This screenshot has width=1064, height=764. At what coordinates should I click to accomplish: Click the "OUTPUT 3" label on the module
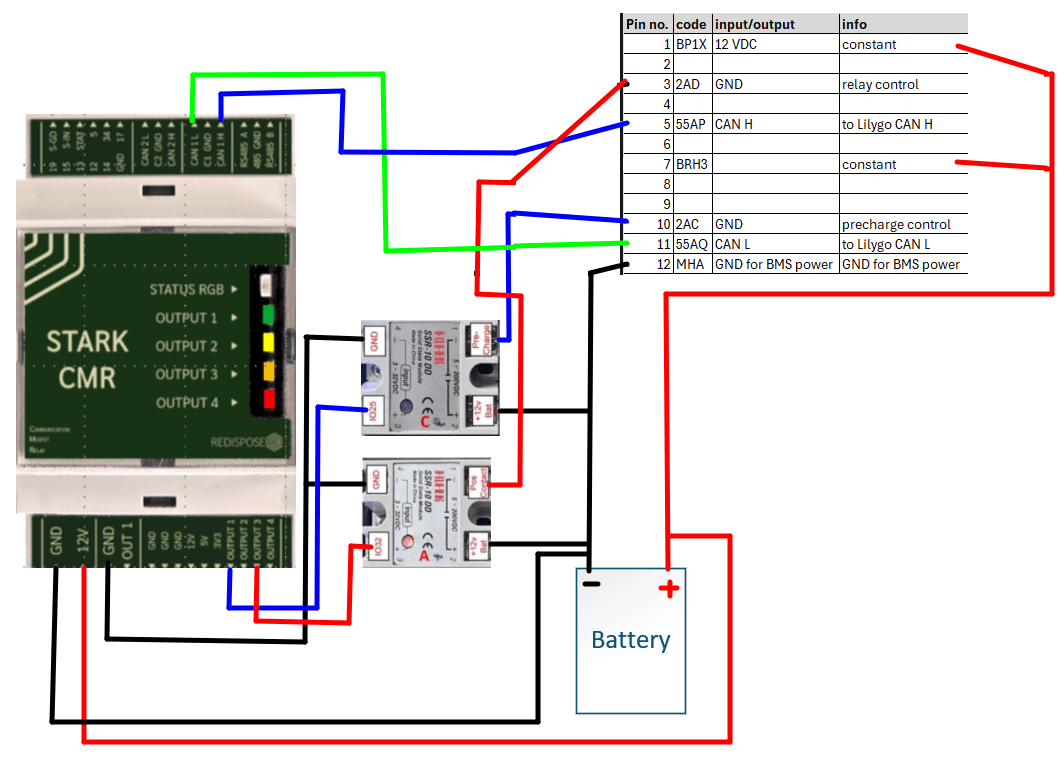coord(186,374)
